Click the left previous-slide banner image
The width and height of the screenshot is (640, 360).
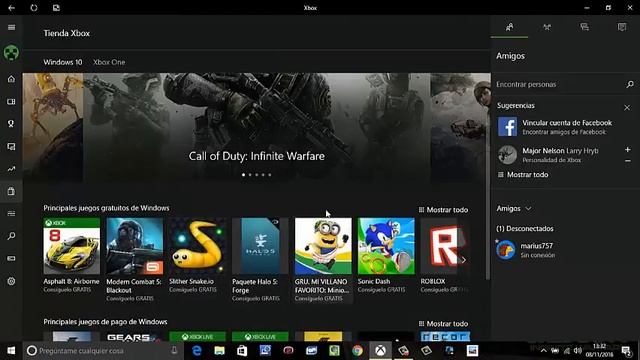click(53, 127)
